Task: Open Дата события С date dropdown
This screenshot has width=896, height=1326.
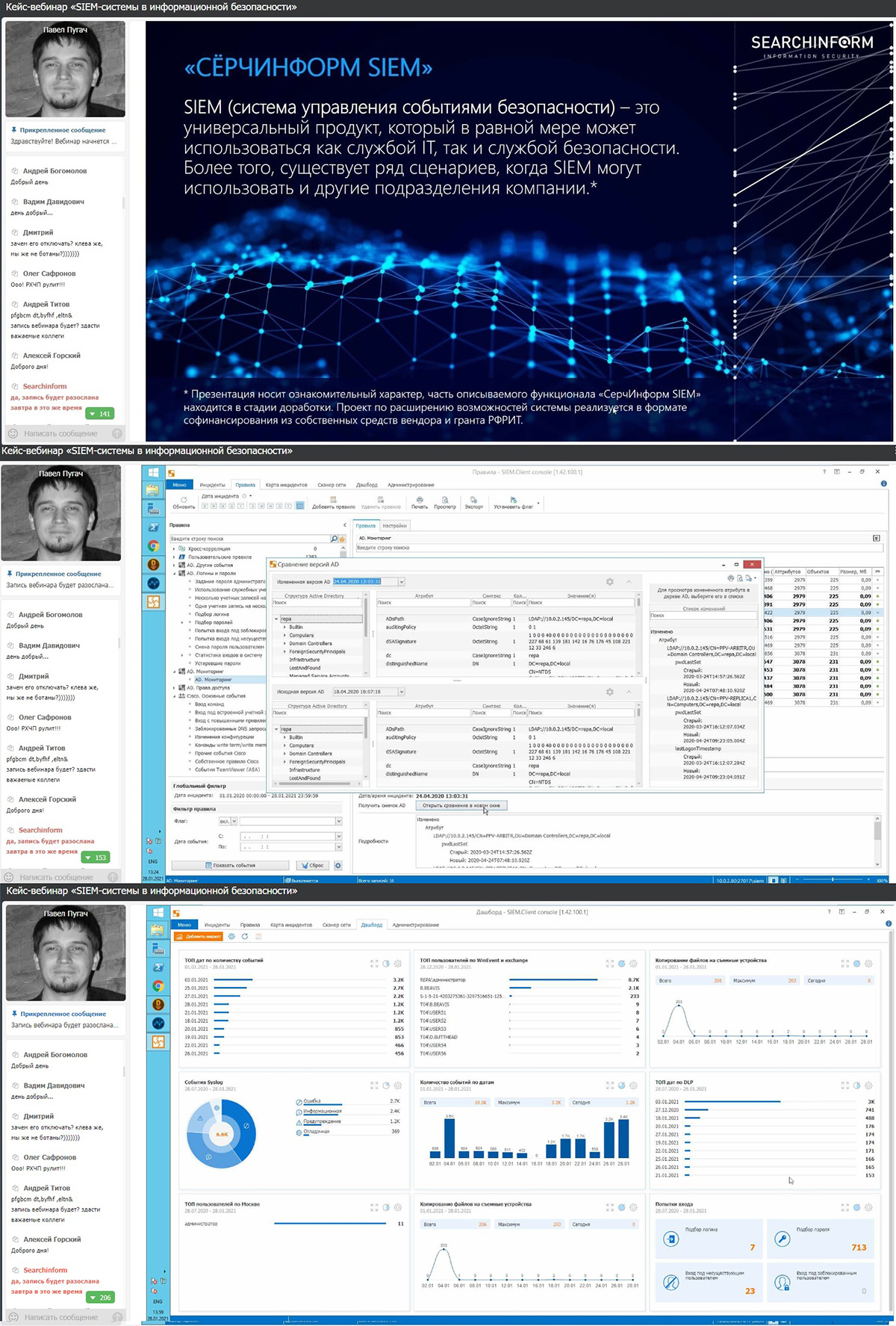Action: click(338, 837)
